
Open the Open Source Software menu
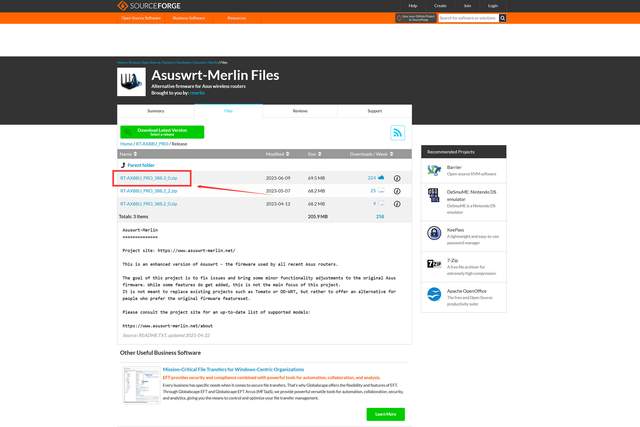(x=141, y=18)
